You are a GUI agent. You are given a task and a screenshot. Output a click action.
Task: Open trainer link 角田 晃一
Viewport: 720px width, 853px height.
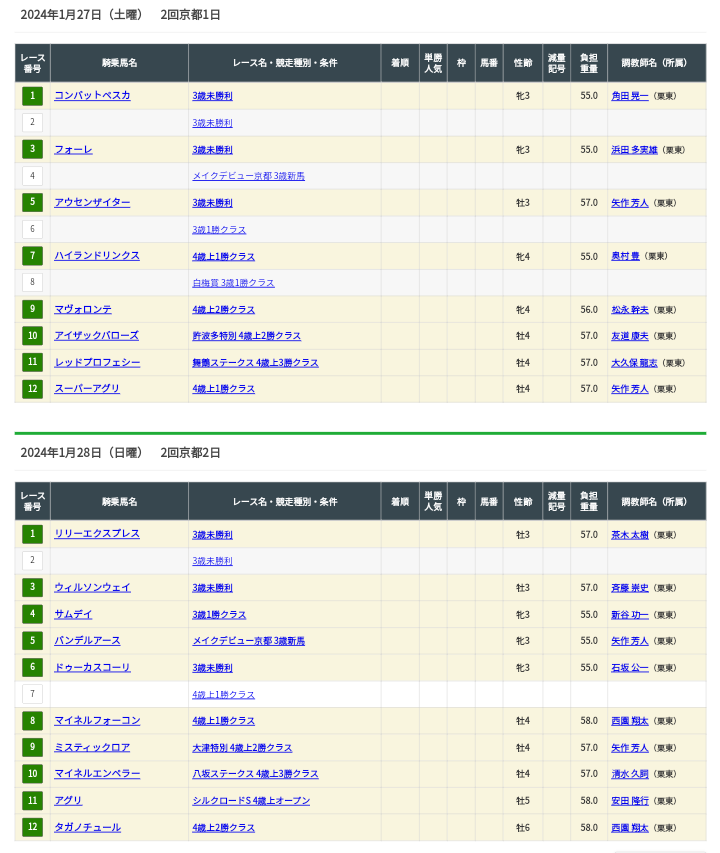(630, 96)
